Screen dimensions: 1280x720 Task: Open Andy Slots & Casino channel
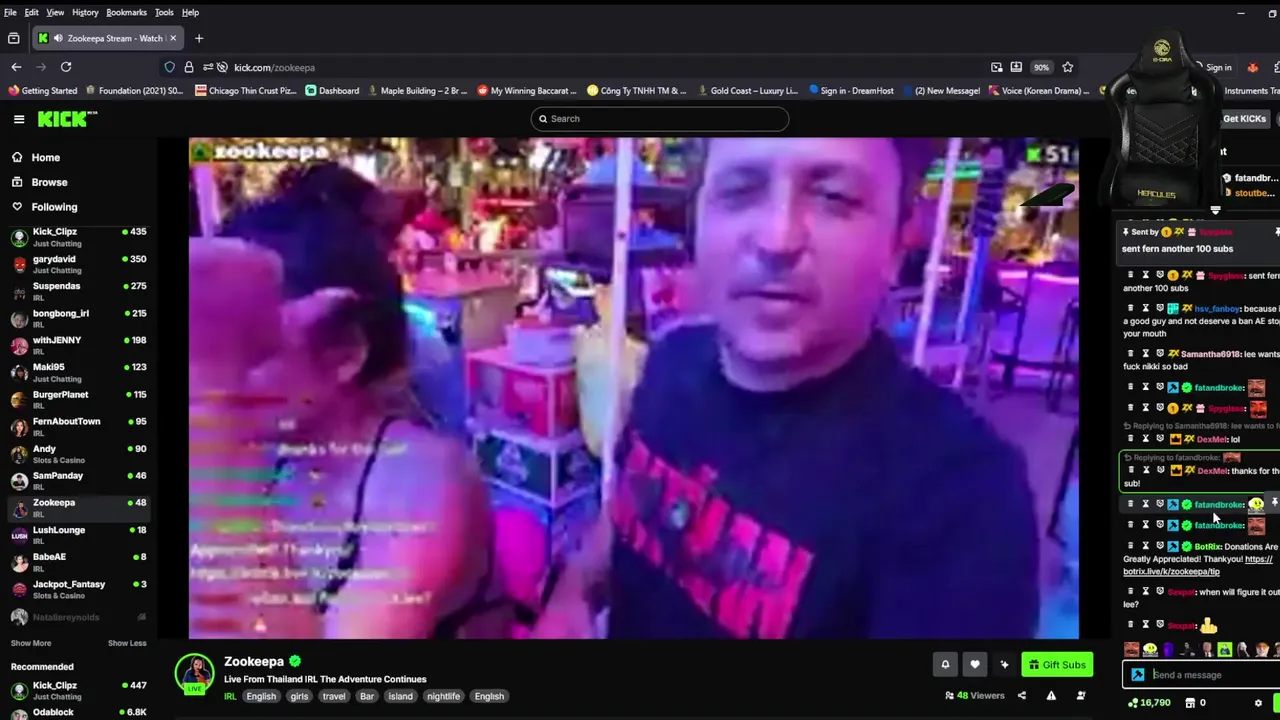tap(78, 454)
